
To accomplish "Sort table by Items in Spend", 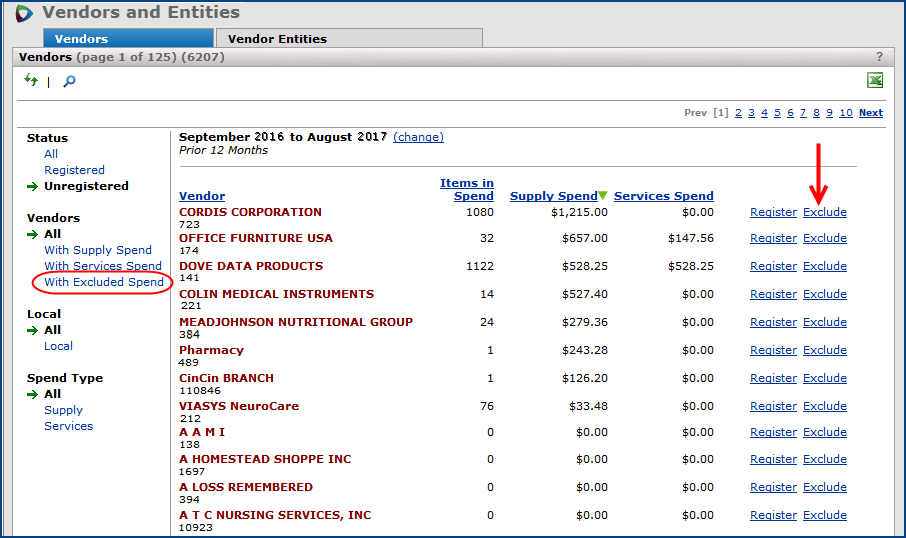I will point(467,189).
